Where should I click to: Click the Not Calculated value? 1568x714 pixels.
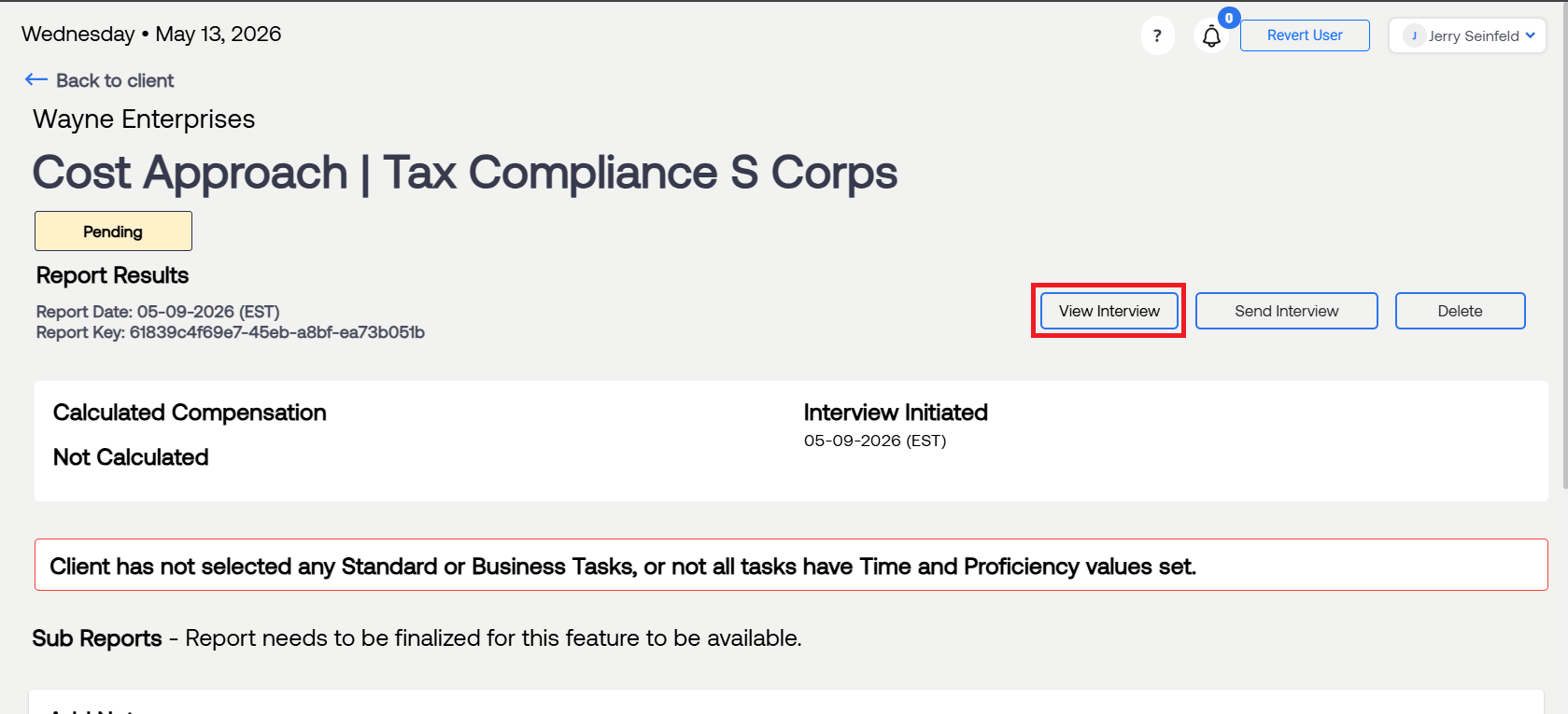[131, 457]
